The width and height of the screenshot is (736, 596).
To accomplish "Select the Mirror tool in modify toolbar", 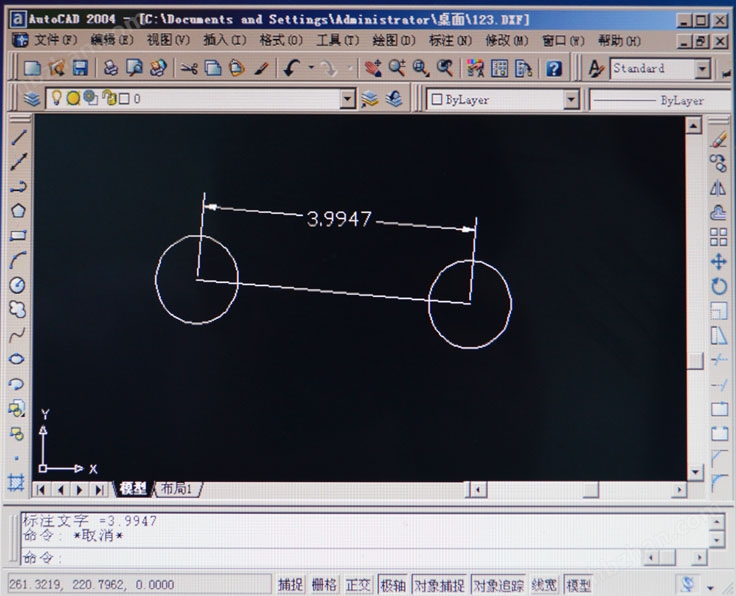I will point(718,188).
